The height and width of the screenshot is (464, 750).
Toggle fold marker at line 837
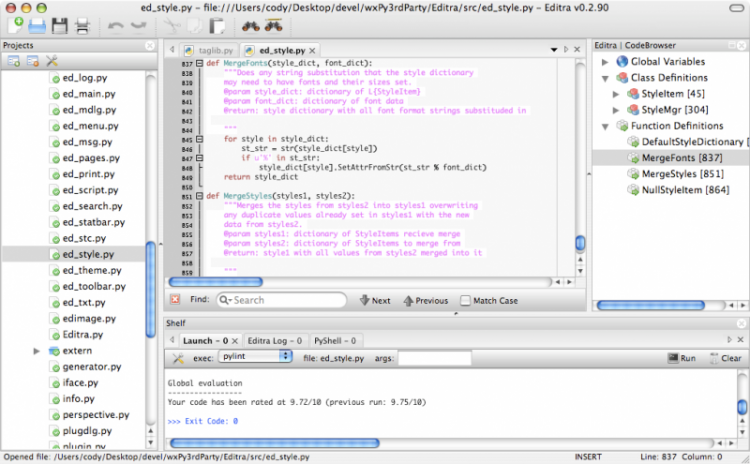click(199, 63)
